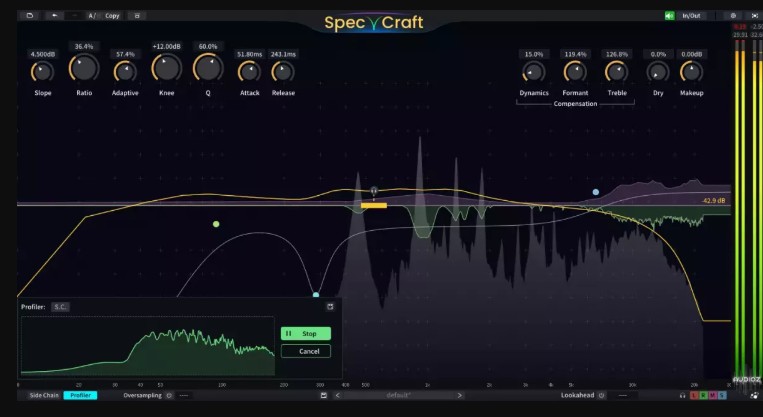Click the Dynamics compensation knob

tap(534, 72)
